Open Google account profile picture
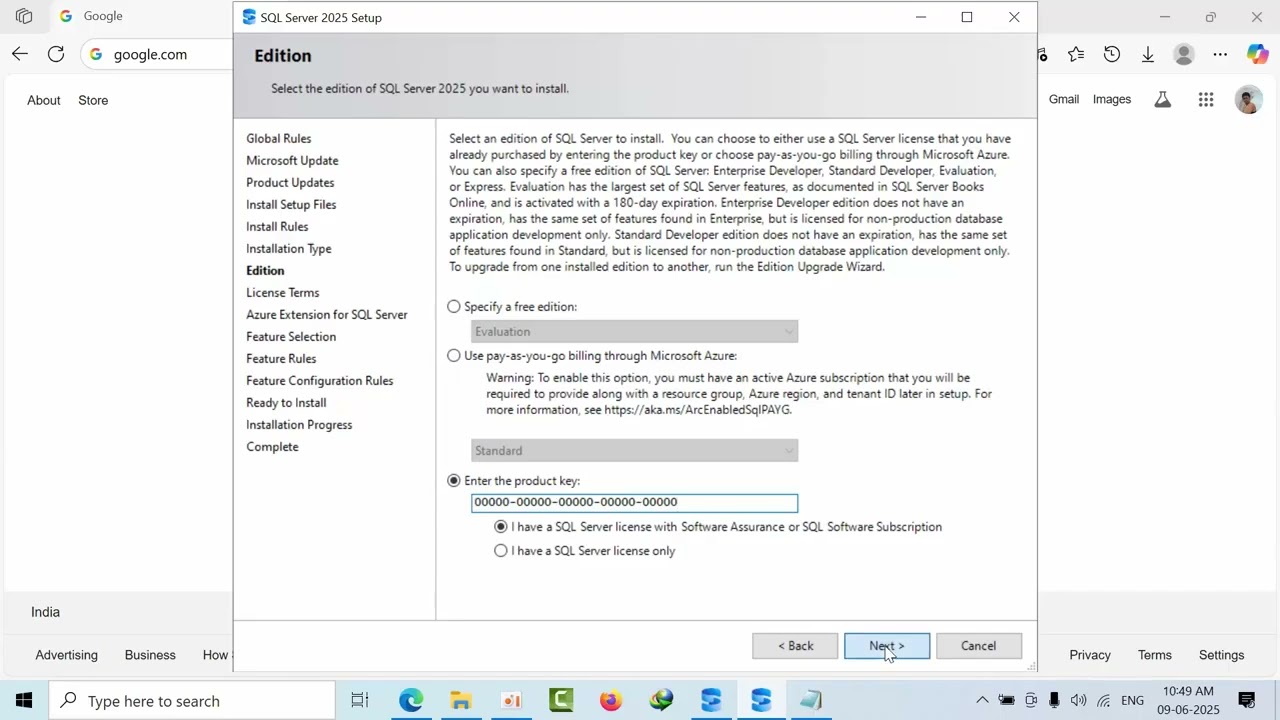This screenshot has height=720, width=1280. tap(1248, 99)
